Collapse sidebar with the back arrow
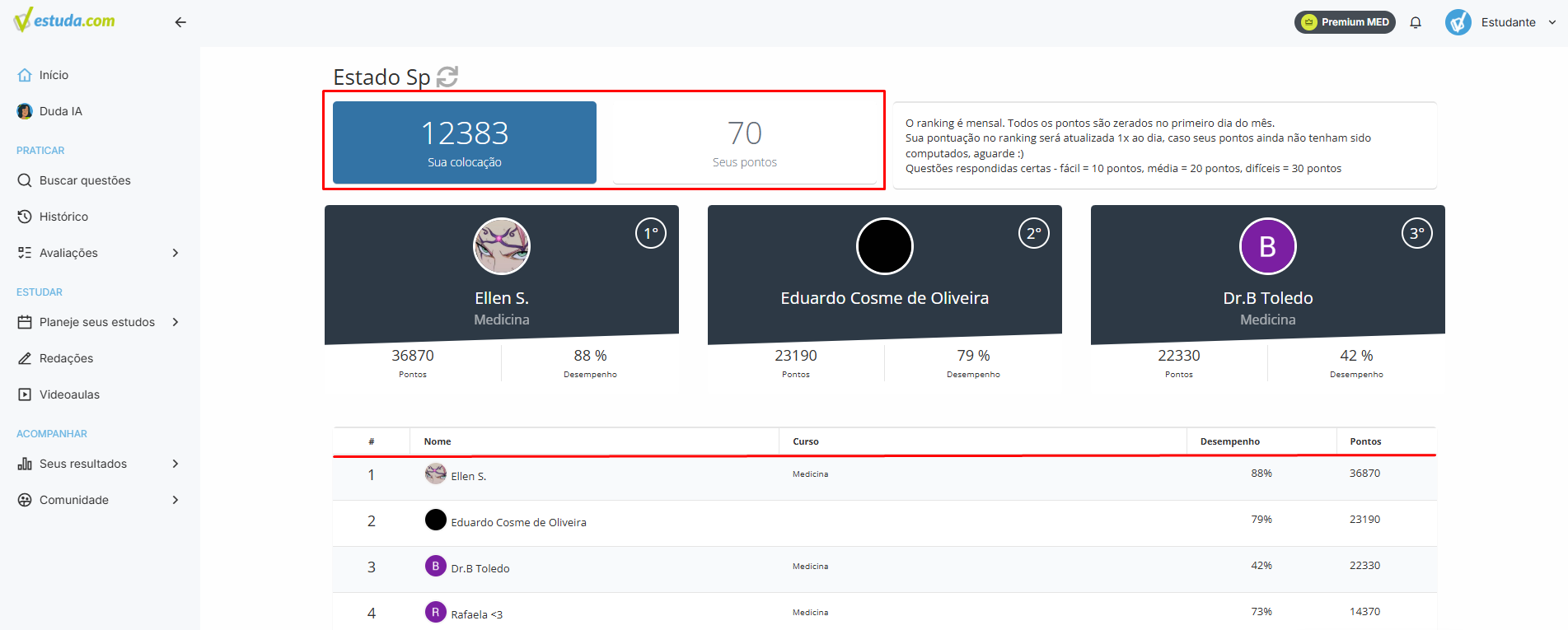The image size is (1568, 630). (x=180, y=22)
